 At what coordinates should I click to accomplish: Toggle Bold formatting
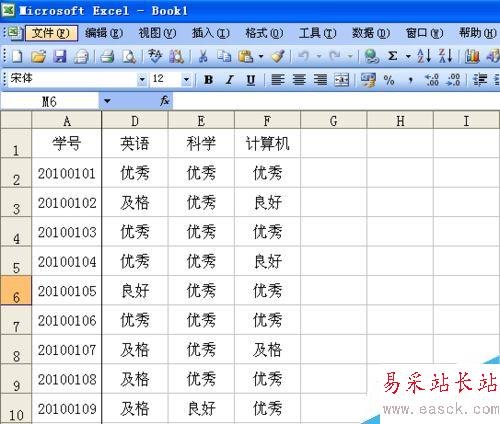point(208,80)
